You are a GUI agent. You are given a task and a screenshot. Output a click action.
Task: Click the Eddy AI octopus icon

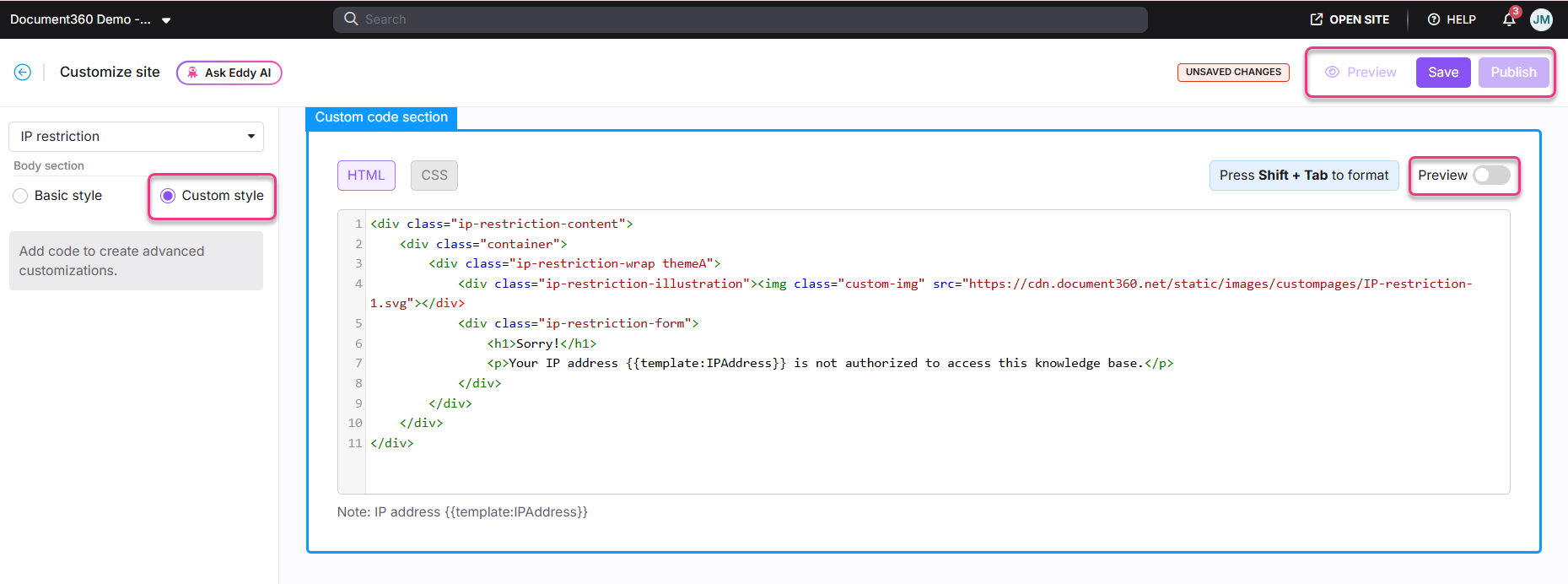192,73
